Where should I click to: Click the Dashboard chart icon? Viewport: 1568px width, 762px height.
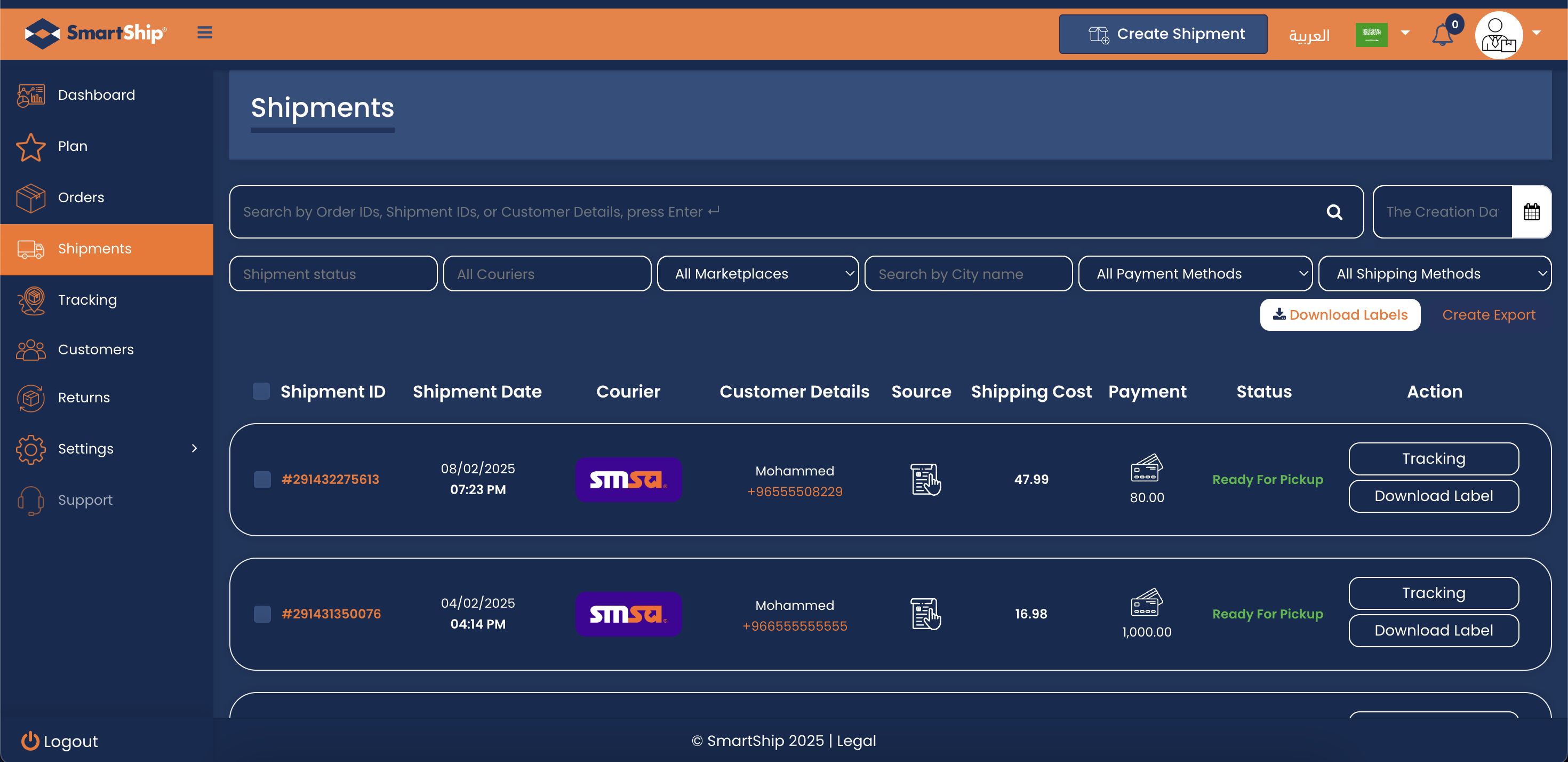coord(30,95)
